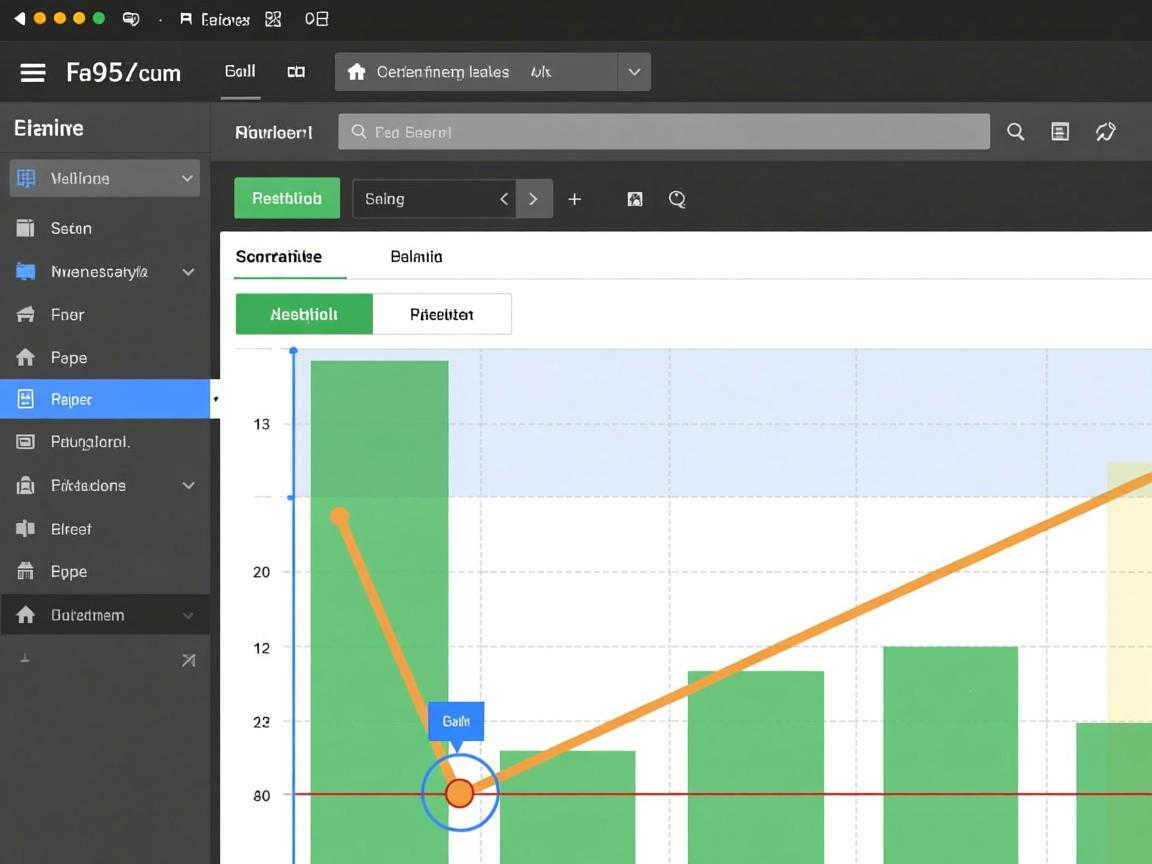
Task: Switch to the Balmiia tab
Action: [x=416, y=257]
